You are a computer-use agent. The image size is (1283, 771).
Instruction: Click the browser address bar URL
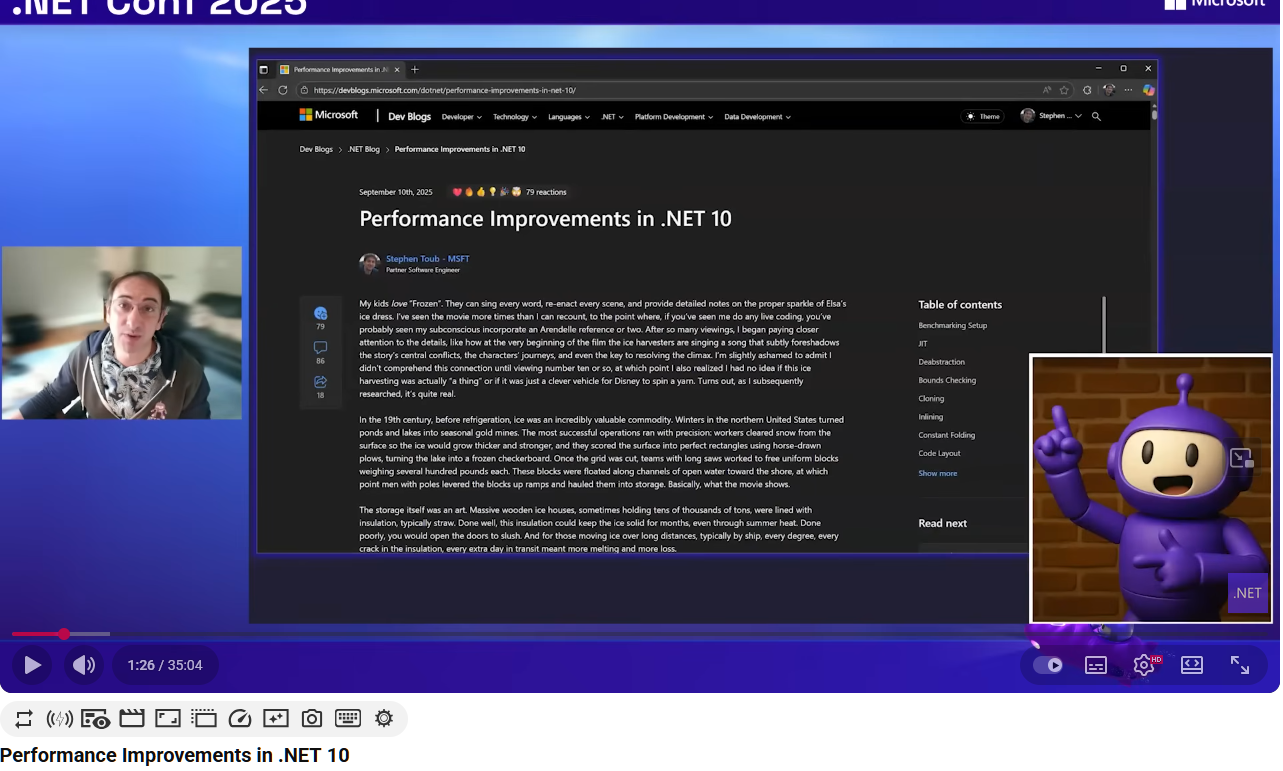coord(445,90)
